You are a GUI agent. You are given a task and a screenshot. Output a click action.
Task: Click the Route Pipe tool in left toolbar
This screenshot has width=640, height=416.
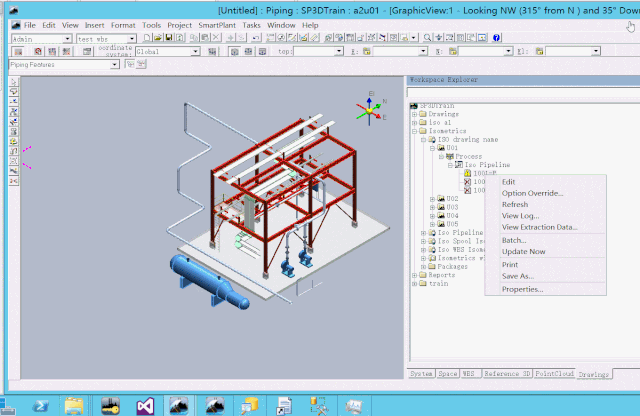click(x=14, y=92)
